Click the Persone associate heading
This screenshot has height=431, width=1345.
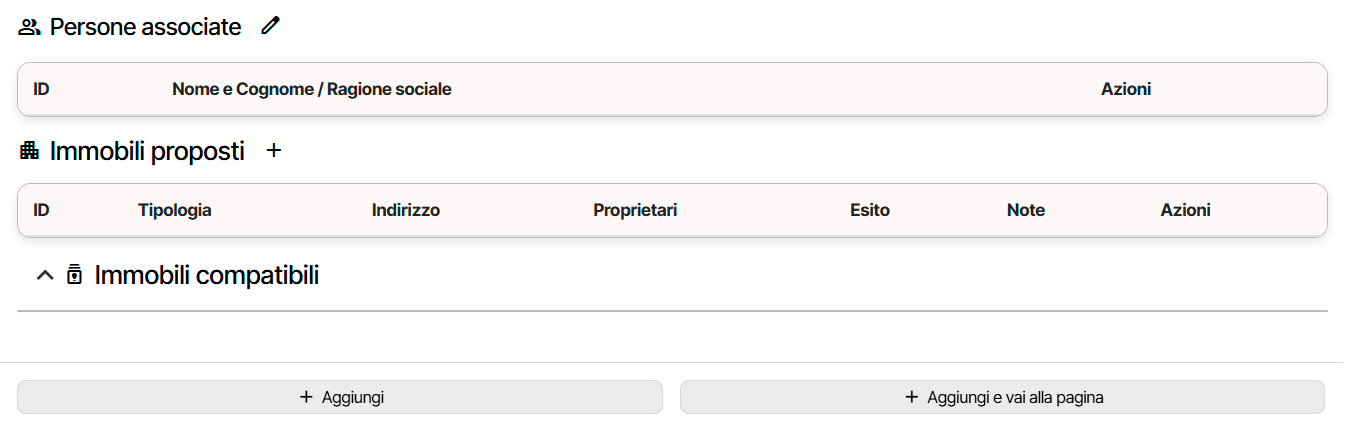[x=145, y=27]
